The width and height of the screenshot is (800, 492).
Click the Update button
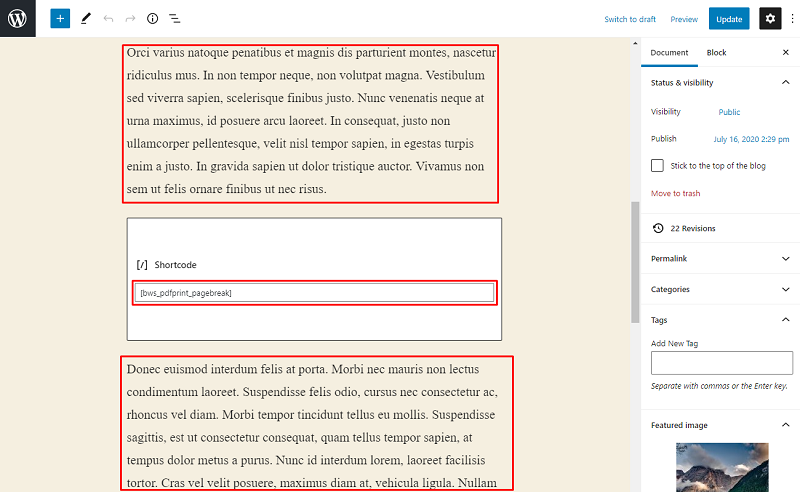click(729, 19)
